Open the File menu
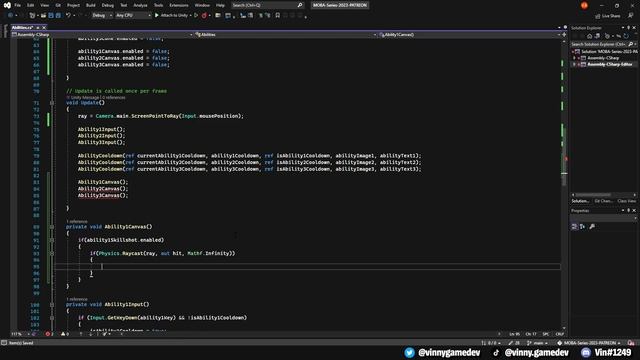The height and width of the screenshot is (360, 640). point(18,5)
